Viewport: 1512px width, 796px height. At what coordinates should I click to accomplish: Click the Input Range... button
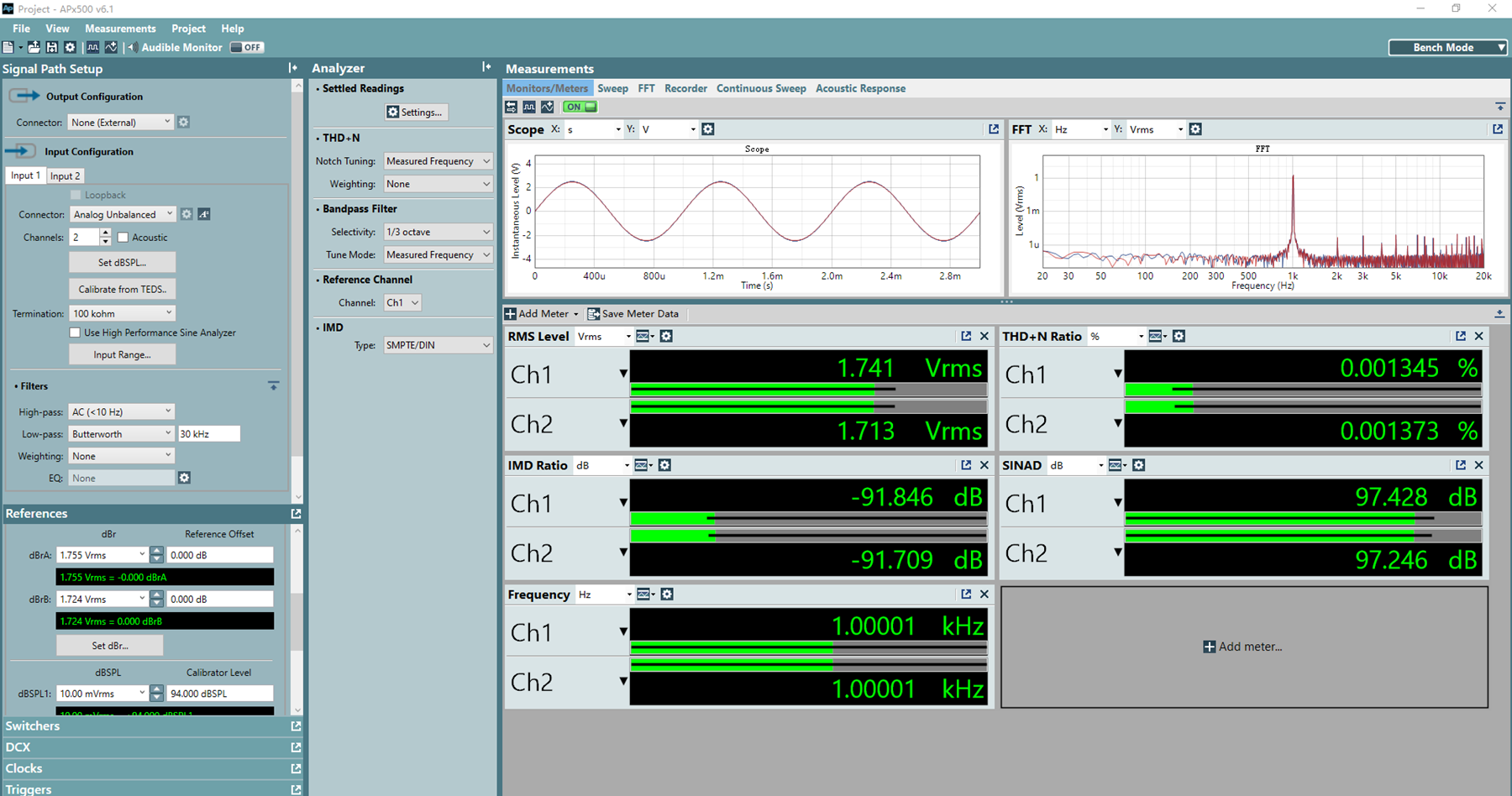pos(122,354)
